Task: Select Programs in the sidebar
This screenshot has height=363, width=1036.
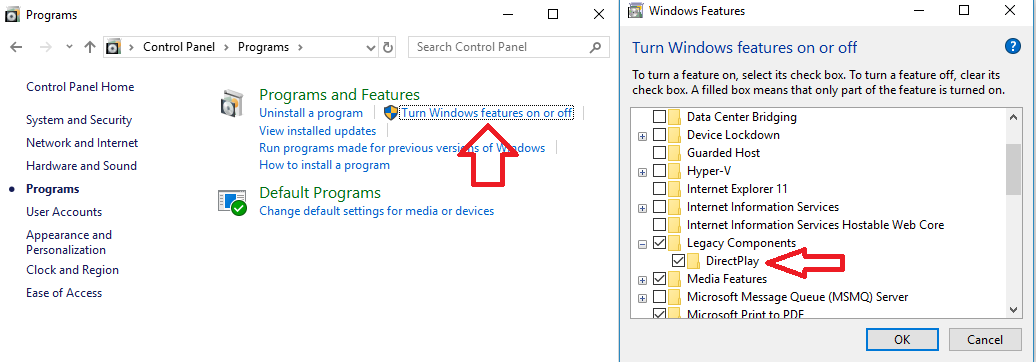Action: tap(52, 189)
